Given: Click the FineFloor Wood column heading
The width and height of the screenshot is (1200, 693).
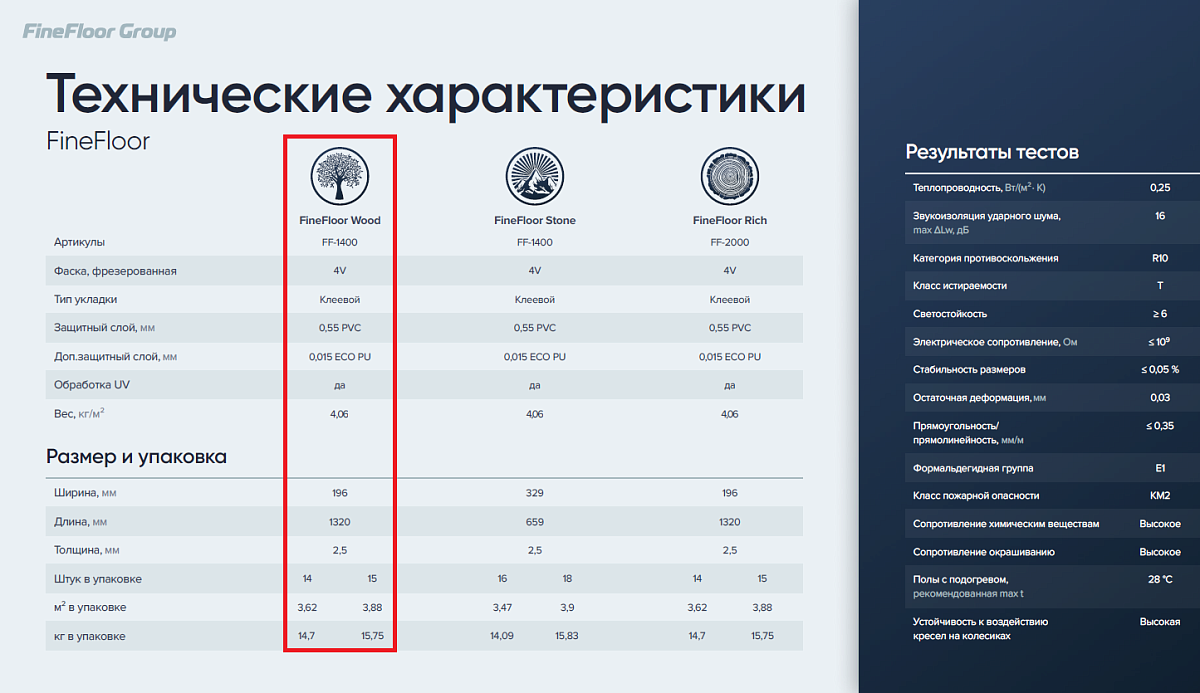Looking at the screenshot, I should [340, 220].
